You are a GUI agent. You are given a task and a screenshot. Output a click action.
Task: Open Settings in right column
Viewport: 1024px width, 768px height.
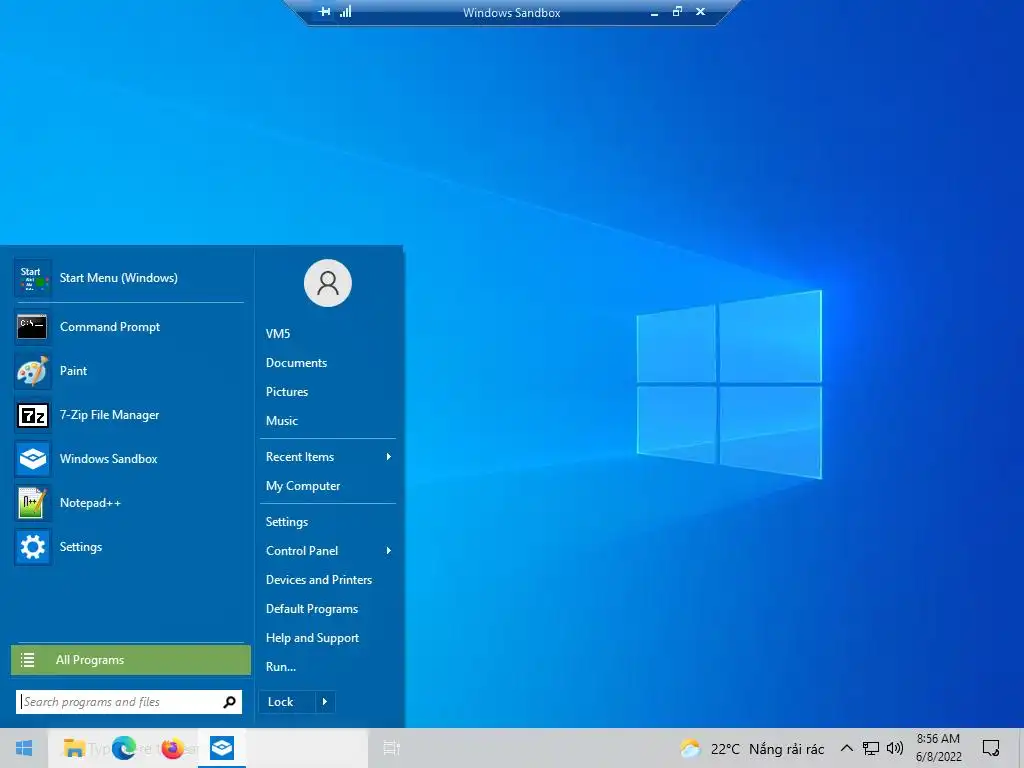click(287, 522)
